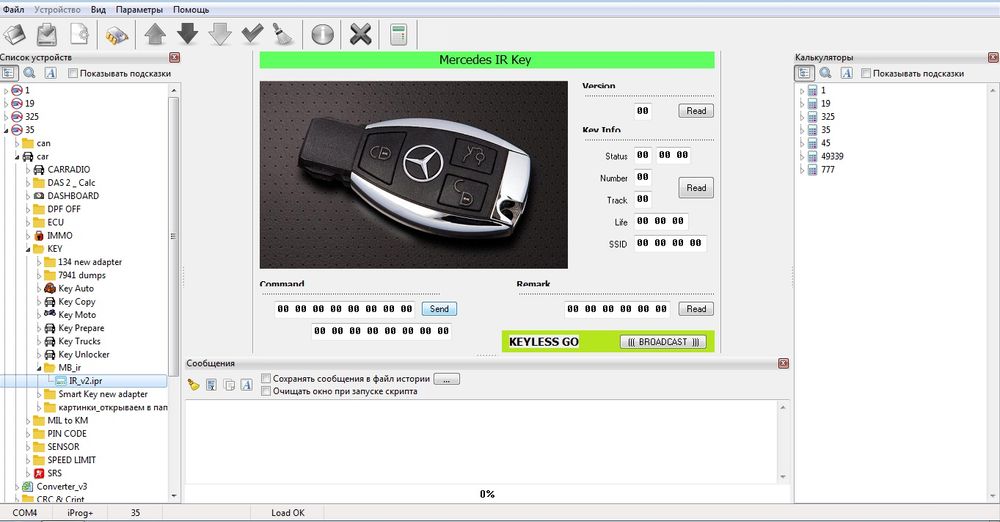The width and height of the screenshot is (1000, 522).
Task: Click the save disk toolbar icon
Action: click(x=47, y=34)
